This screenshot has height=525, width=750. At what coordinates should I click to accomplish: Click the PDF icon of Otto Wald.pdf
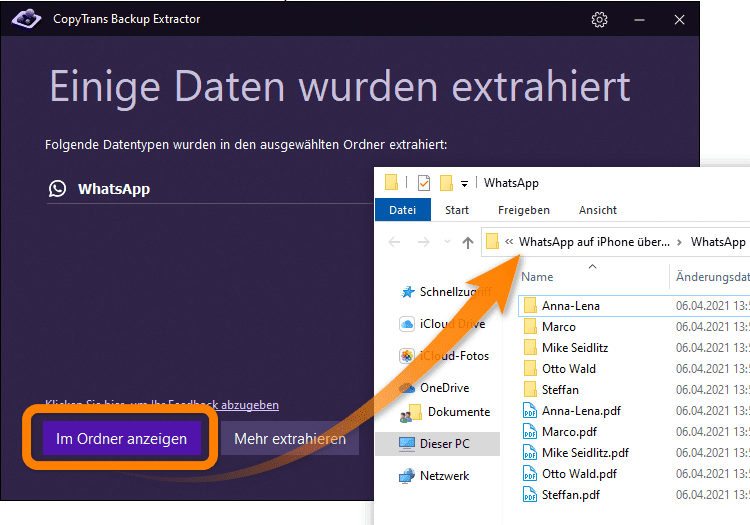click(x=530, y=474)
